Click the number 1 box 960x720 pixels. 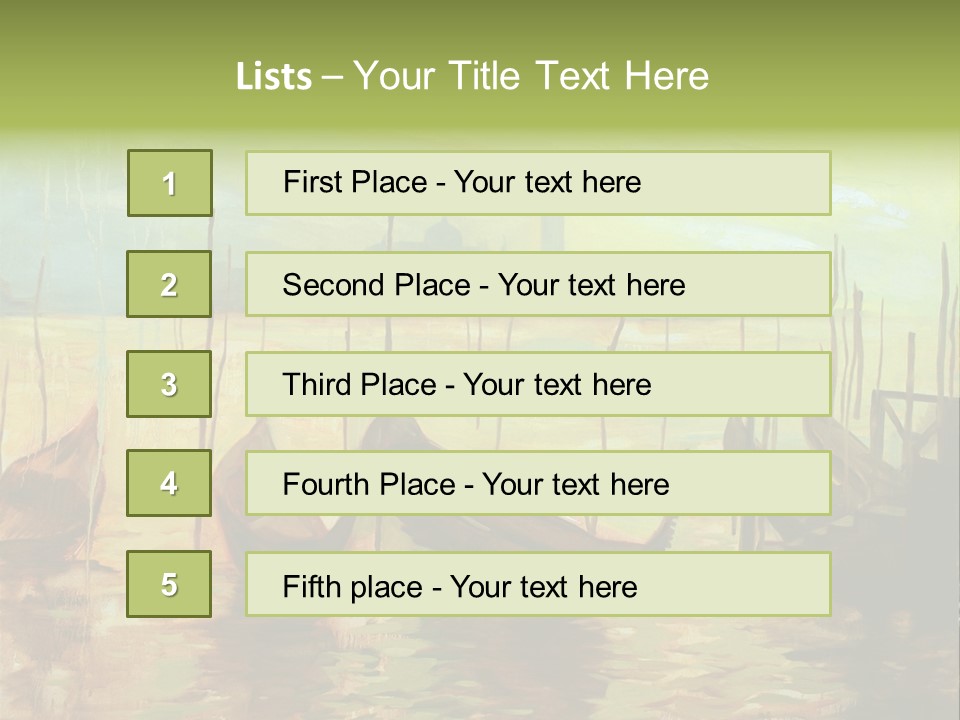pyautogui.click(x=170, y=183)
